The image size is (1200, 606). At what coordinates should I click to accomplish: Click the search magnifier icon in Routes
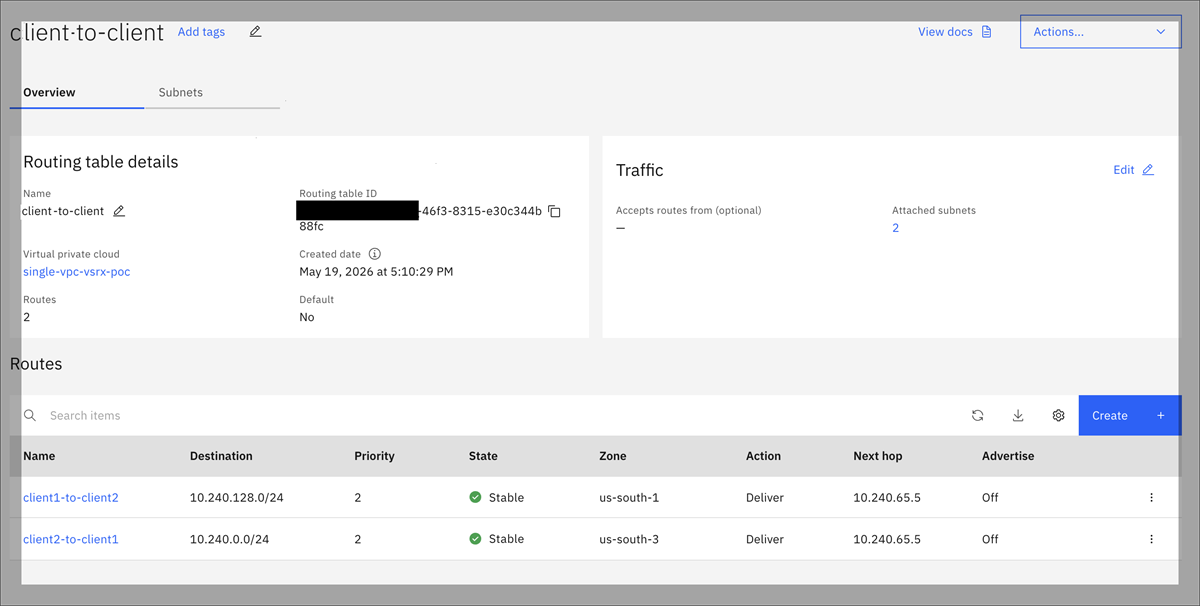tap(30, 415)
